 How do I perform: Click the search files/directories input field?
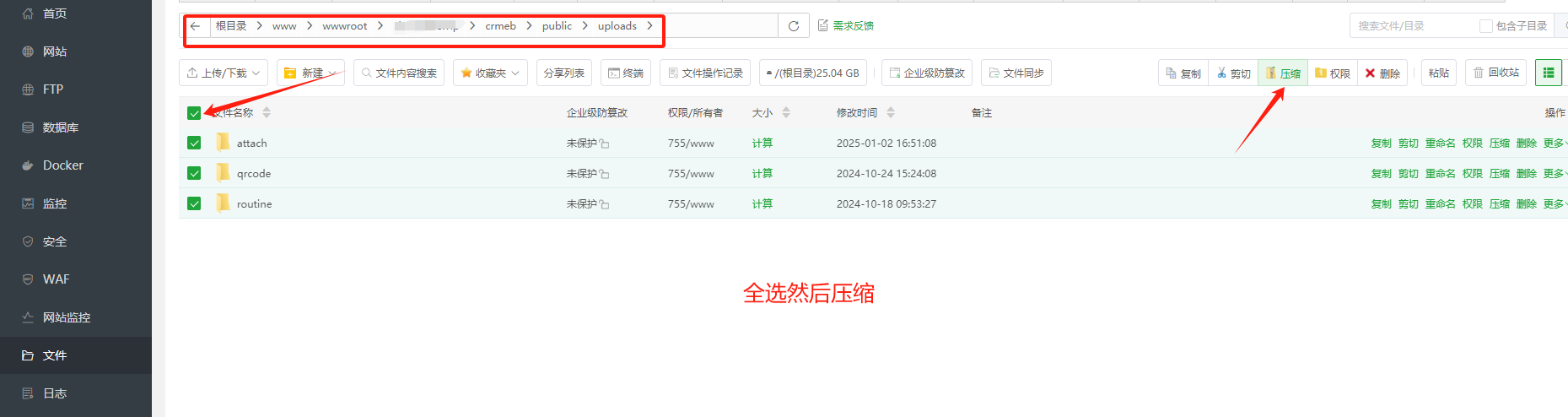coord(1413,26)
